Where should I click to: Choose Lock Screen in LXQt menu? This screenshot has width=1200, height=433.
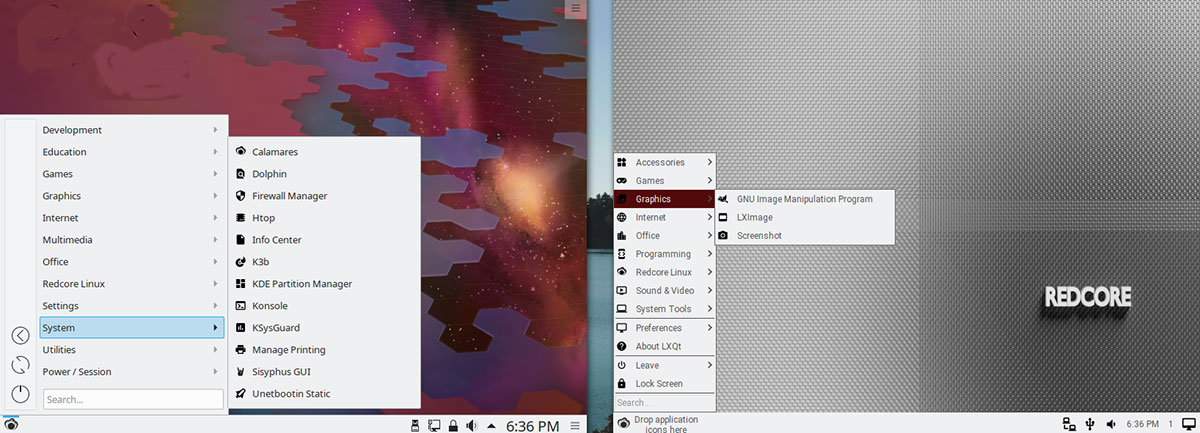coord(665,384)
